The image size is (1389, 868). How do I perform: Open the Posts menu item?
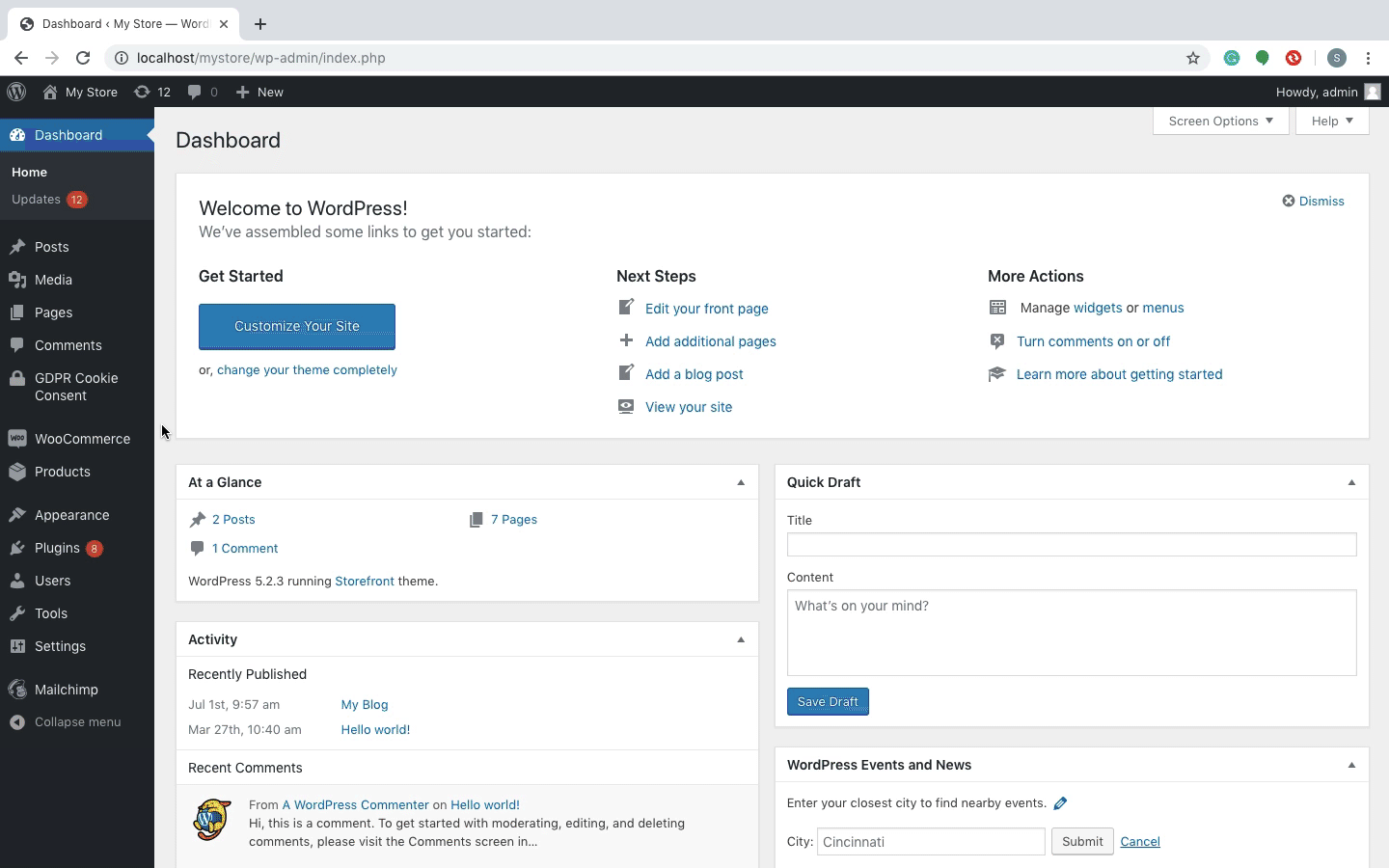tap(77, 247)
